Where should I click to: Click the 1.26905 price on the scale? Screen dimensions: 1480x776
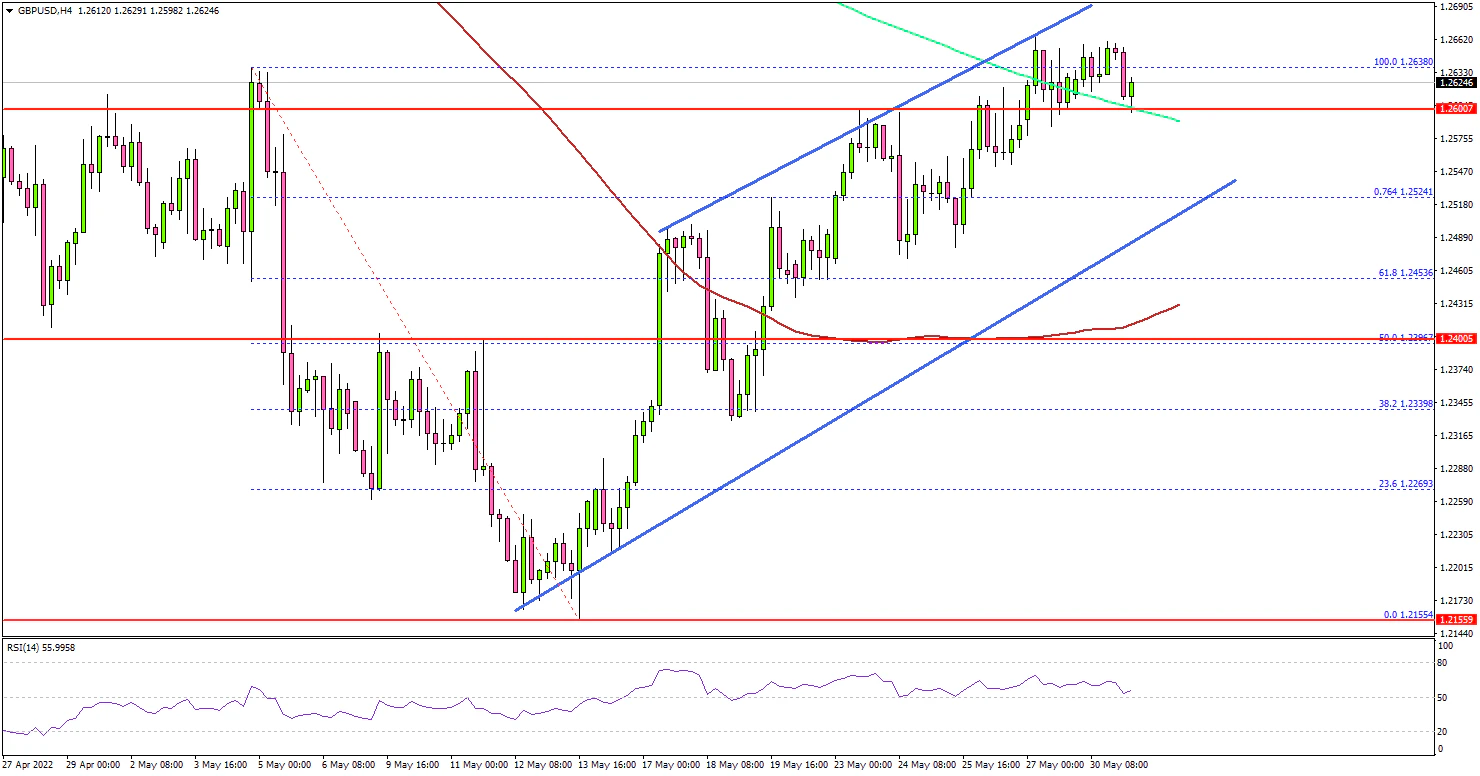[x=1457, y=7]
